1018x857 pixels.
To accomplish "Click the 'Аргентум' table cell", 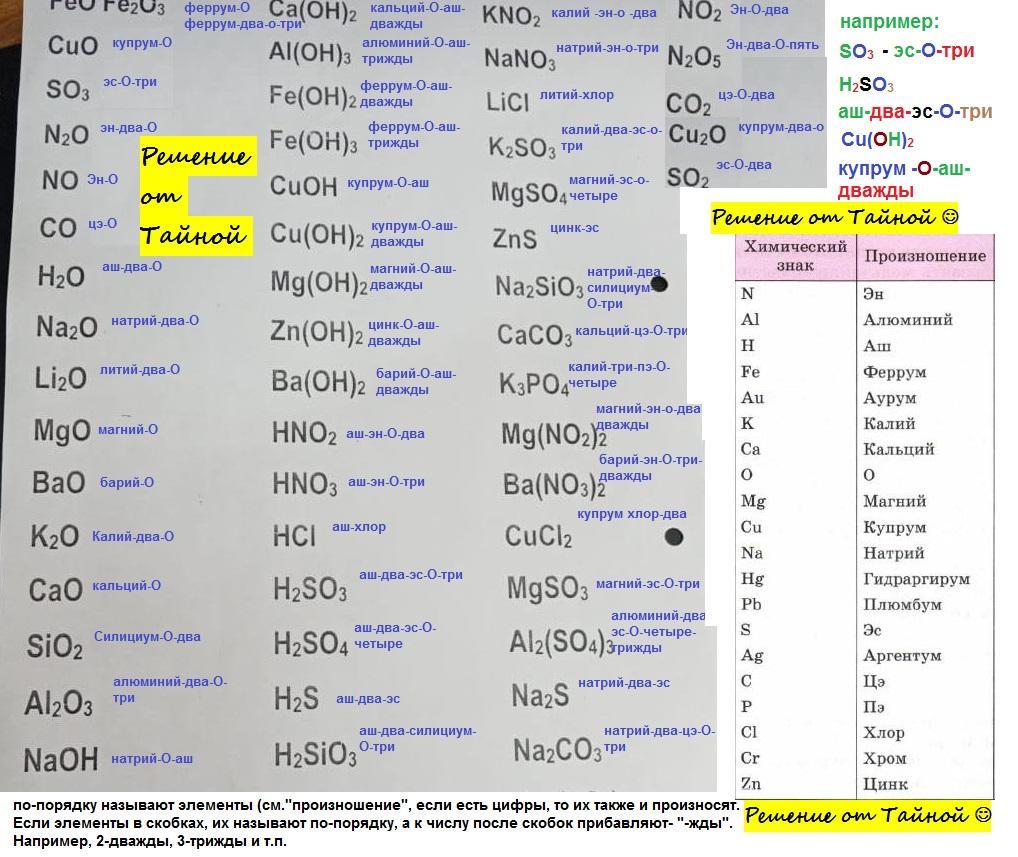I will [x=902, y=656].
